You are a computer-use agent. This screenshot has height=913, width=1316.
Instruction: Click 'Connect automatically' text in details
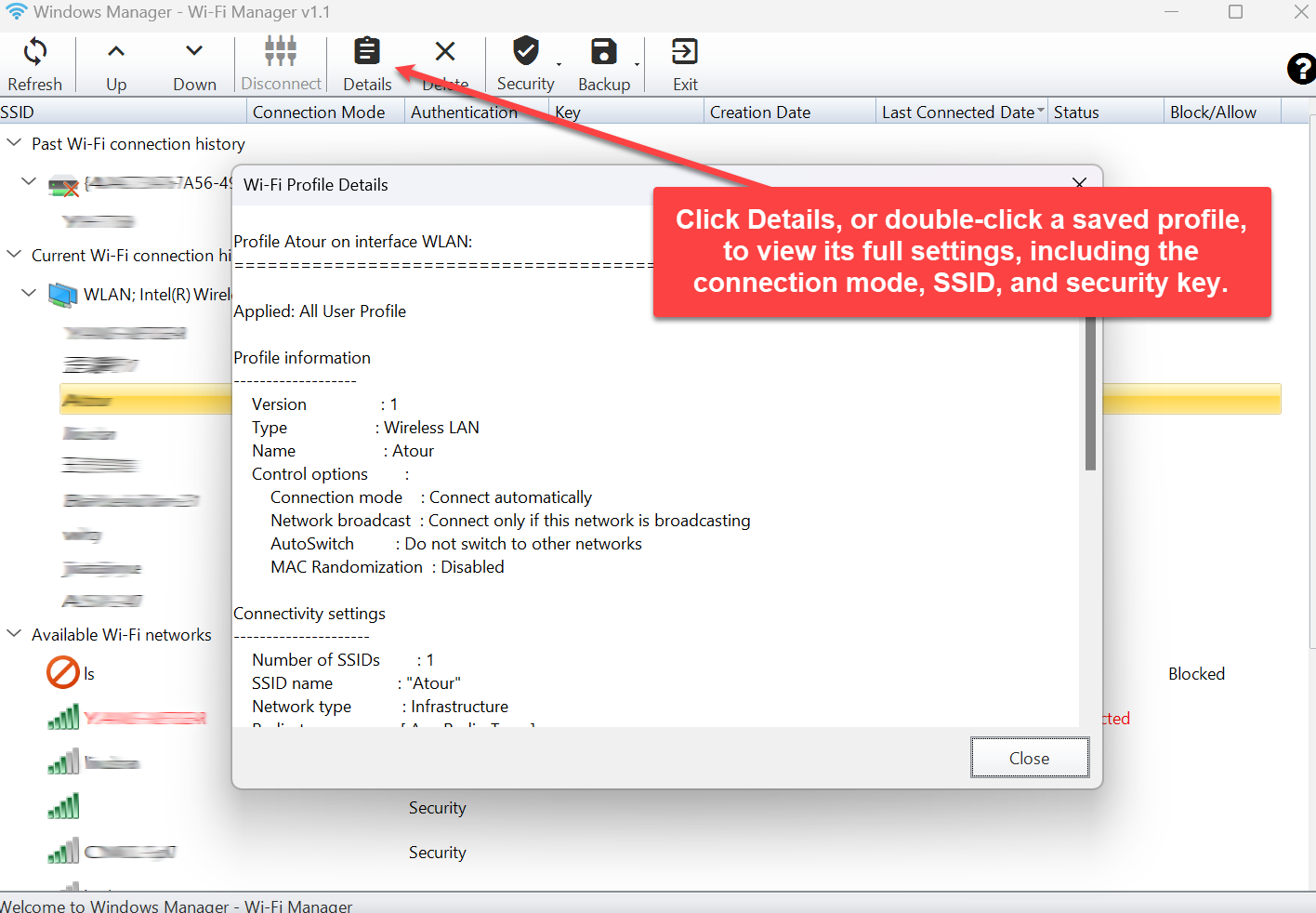[510, 497]
